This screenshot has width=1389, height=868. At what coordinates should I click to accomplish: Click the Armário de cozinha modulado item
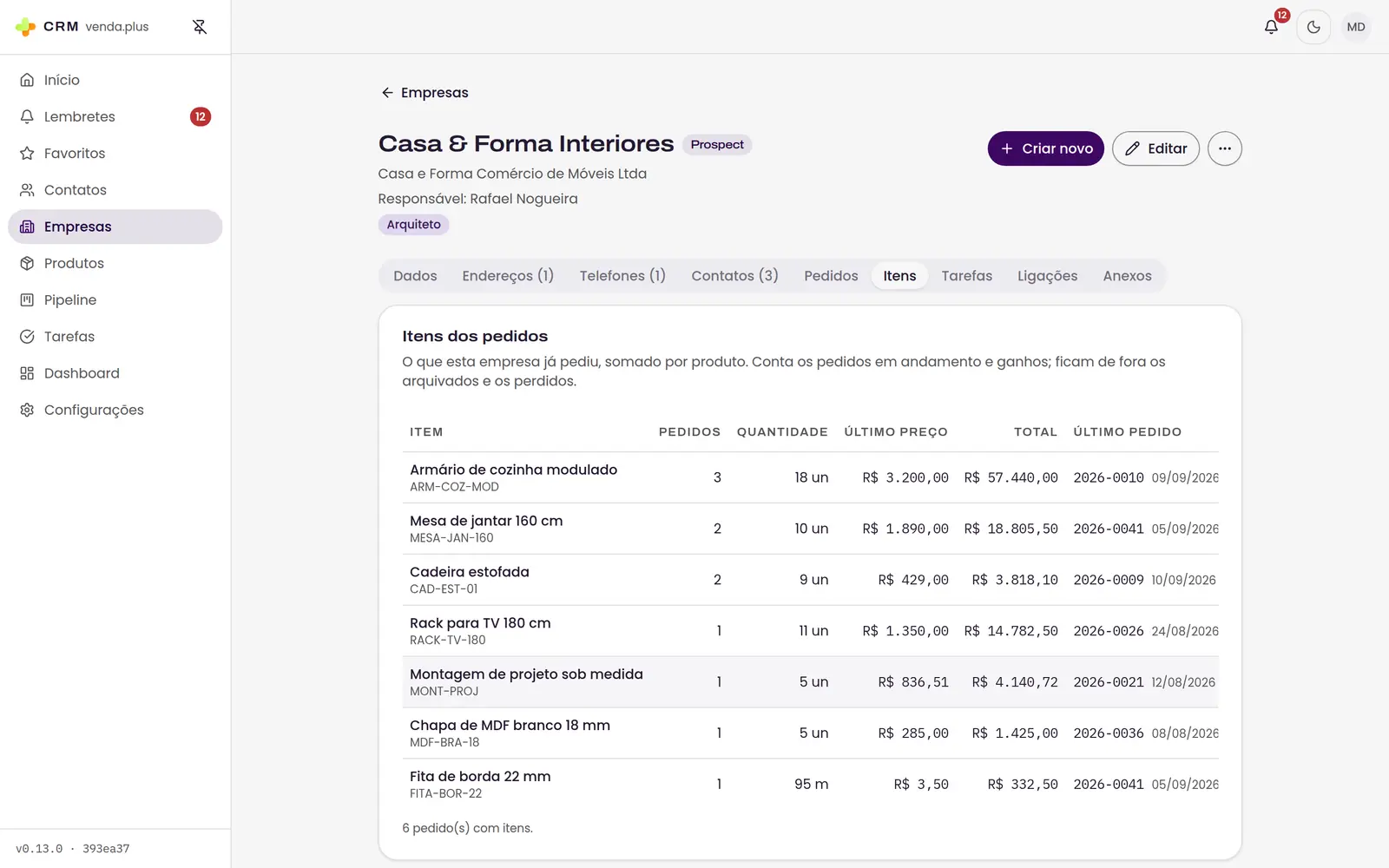point(513,470)
